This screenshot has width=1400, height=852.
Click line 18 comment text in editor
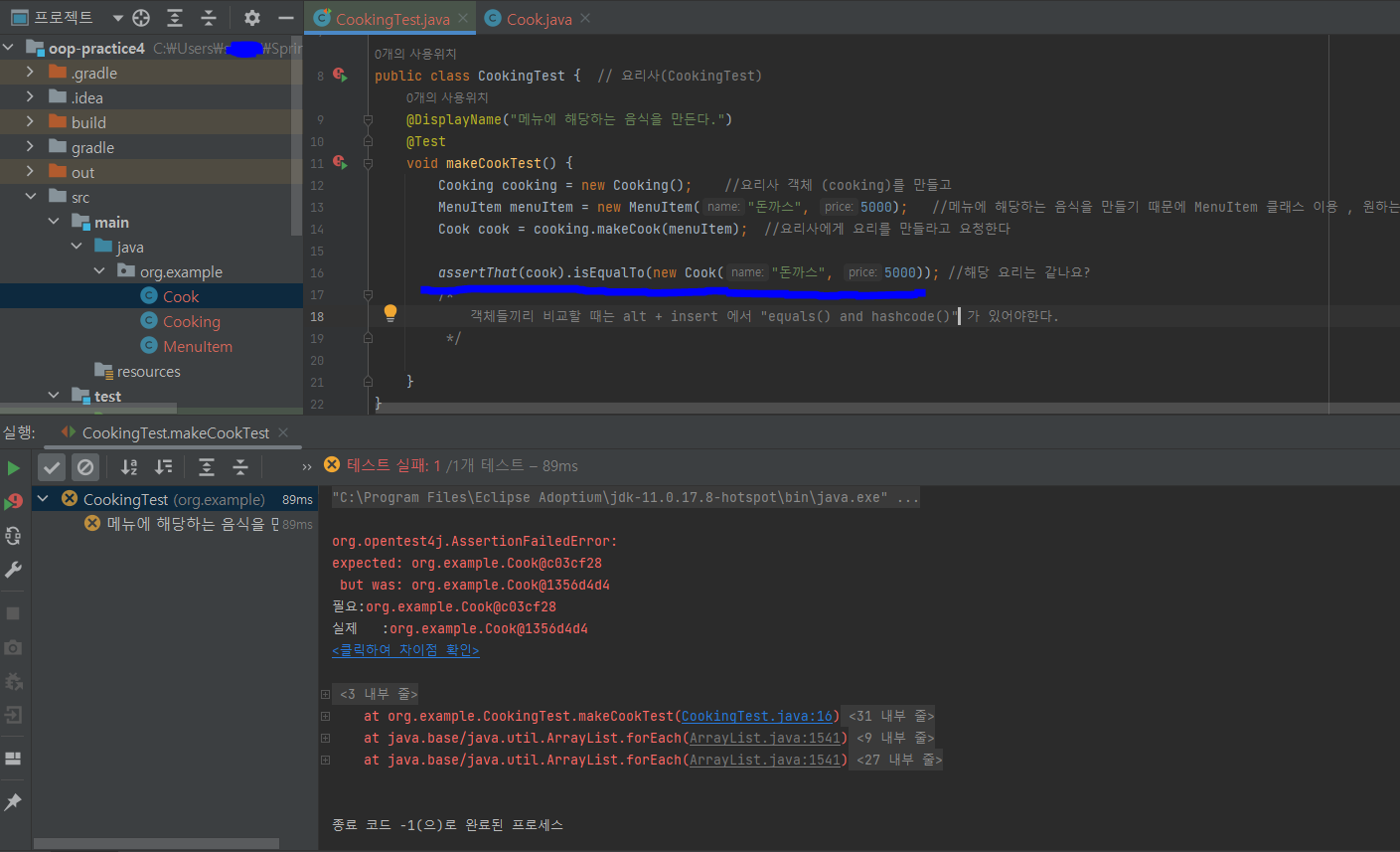764,316
